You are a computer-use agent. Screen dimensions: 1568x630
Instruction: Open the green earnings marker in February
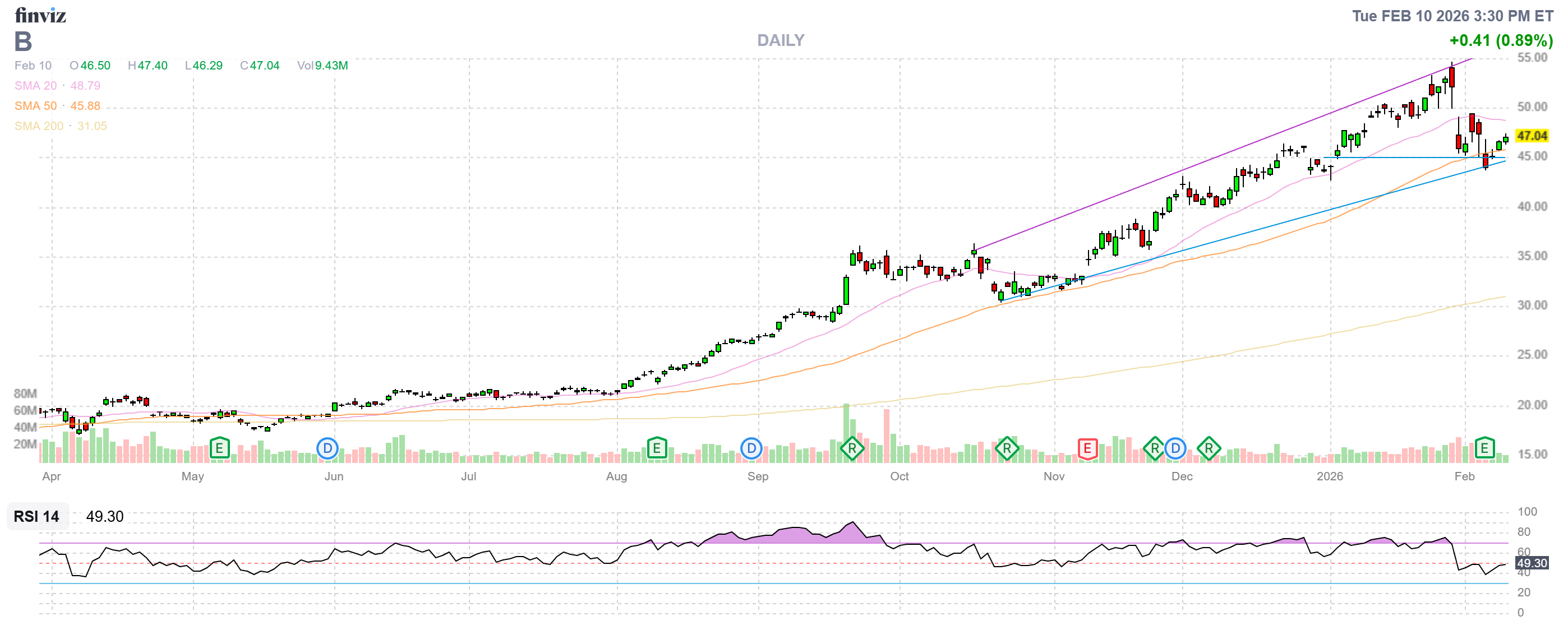coord(1484,449)
